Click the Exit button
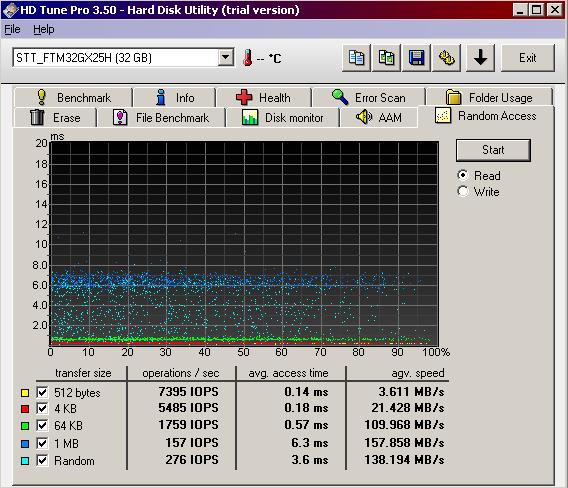This screenshot has width=568, height=488. 528,58
